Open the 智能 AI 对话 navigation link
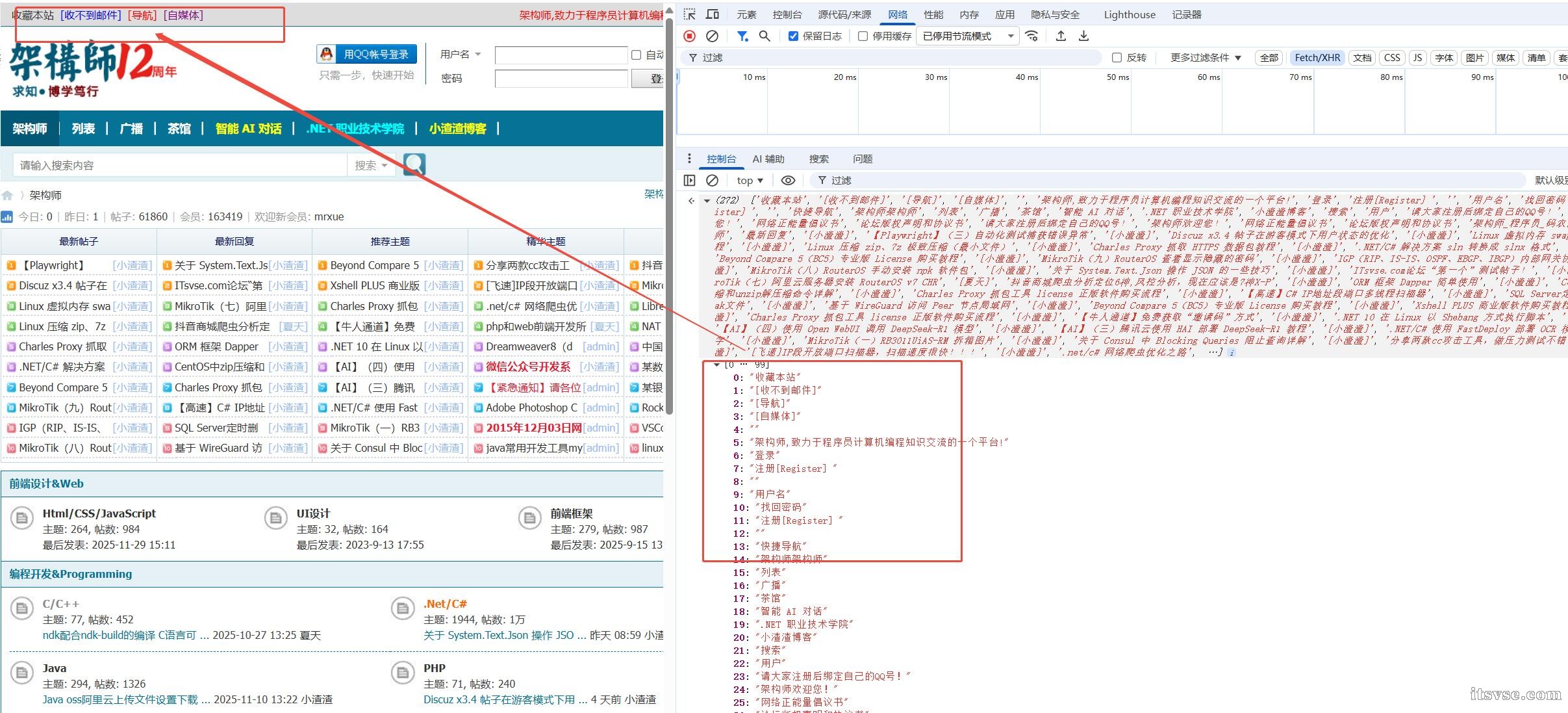Image resolution: width=1568 pixels, height=713 pixels. click(247, 128)
